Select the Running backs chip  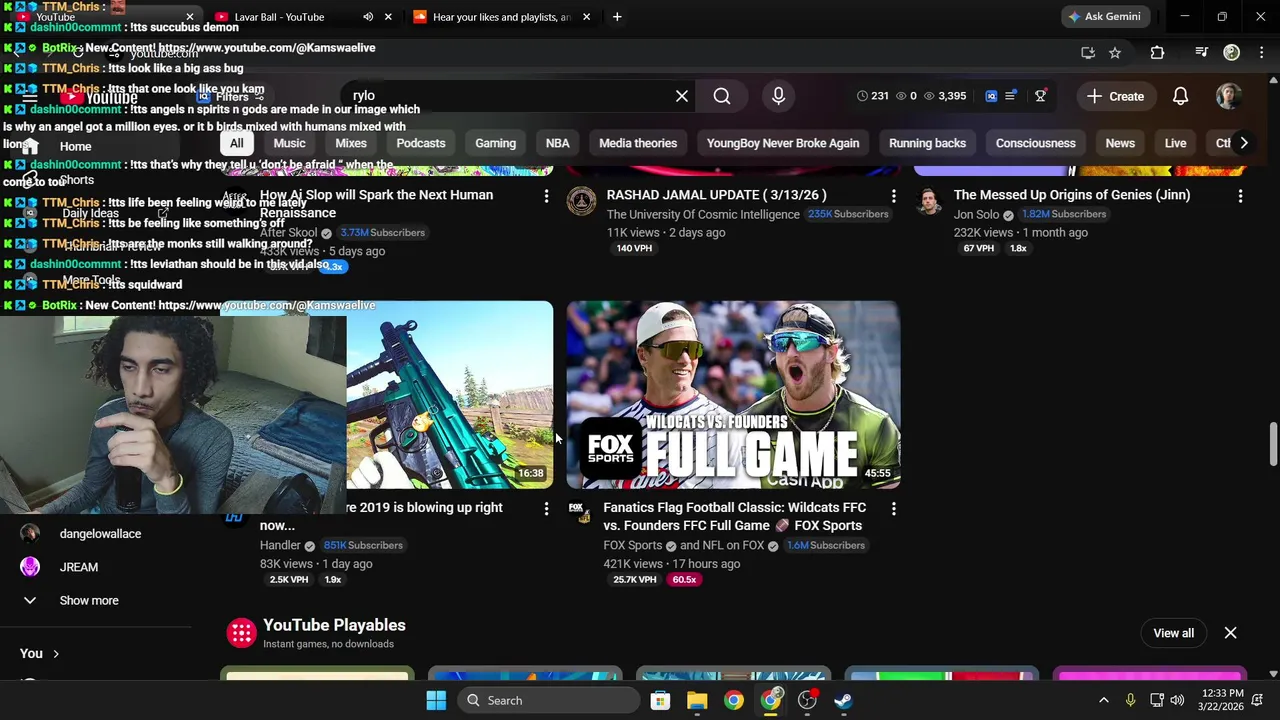click(x=927, y=143)
